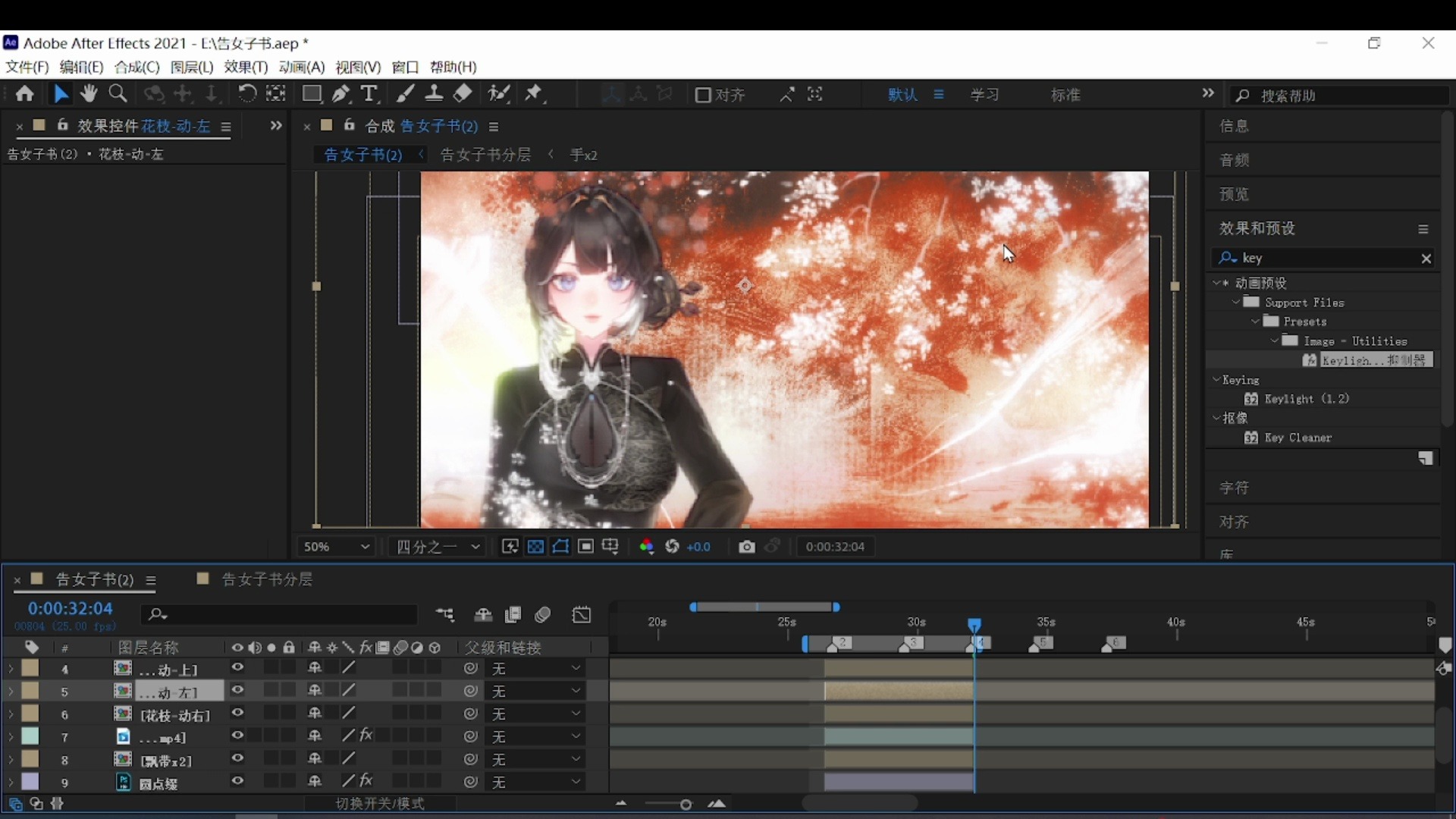Screen dimensions: 1456x819
Task: Switch to the 学习 workspace
Action: tap(985, 95)
